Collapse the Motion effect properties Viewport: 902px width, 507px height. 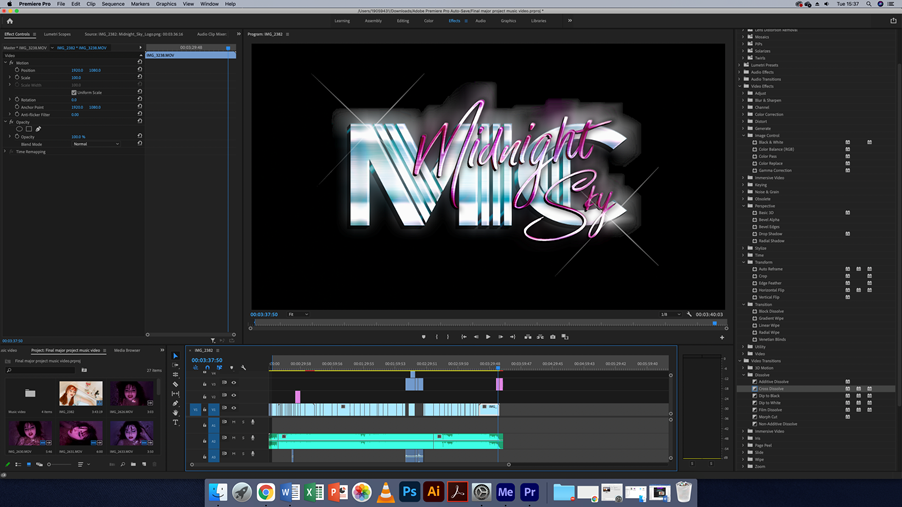tap(5, 63)
